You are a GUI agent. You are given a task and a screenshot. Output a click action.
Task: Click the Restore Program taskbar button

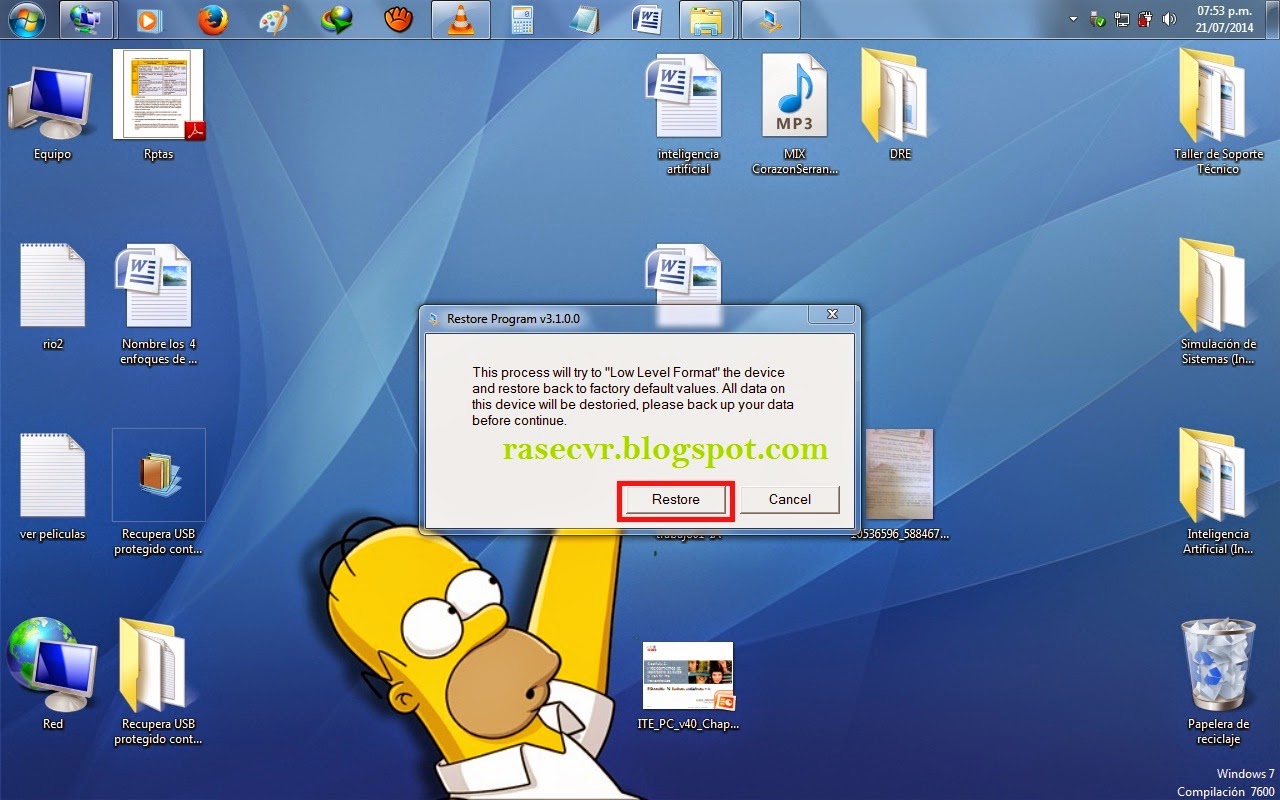click(770, 20)
